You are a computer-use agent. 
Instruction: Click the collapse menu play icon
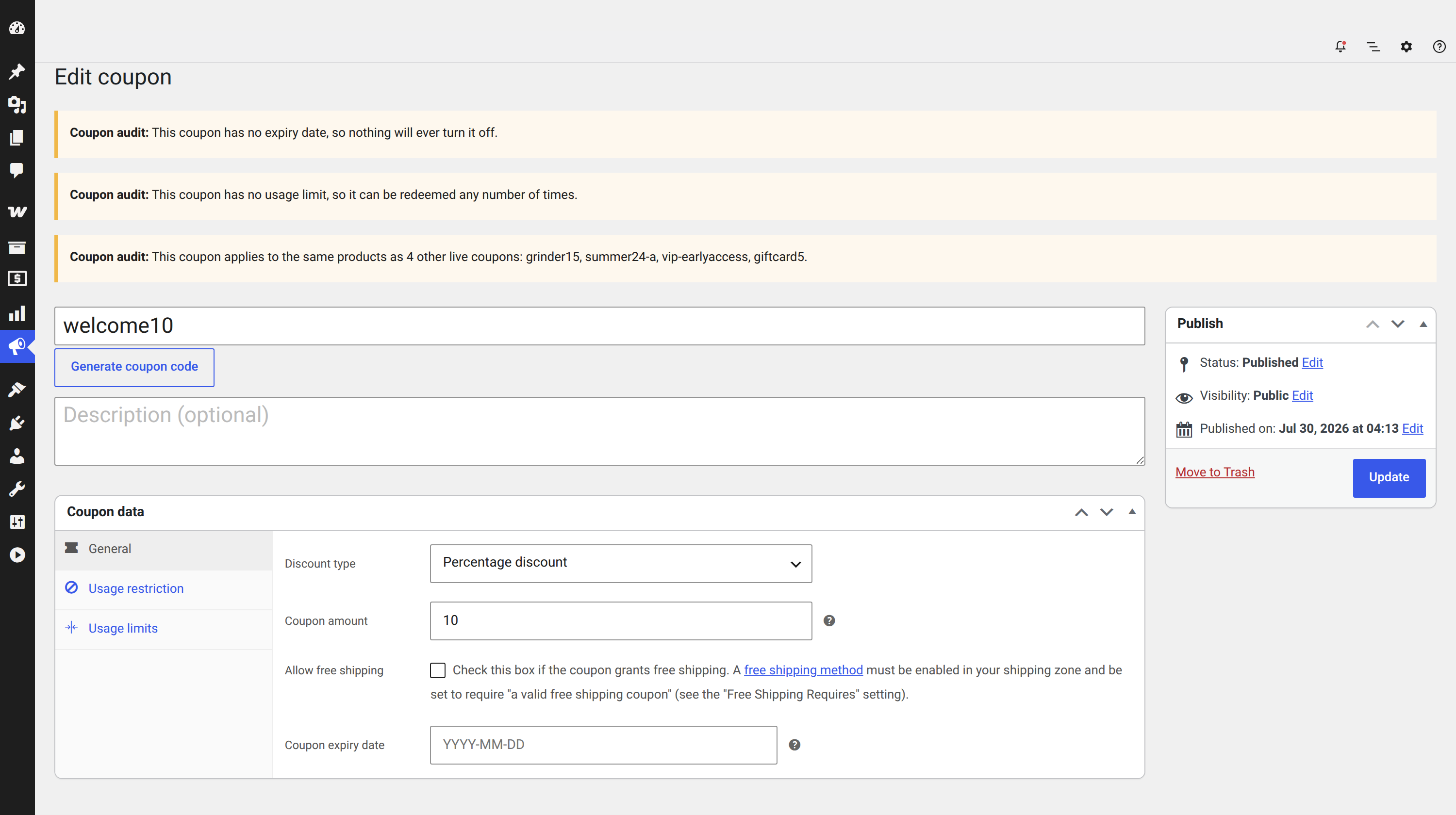[17, 555]
